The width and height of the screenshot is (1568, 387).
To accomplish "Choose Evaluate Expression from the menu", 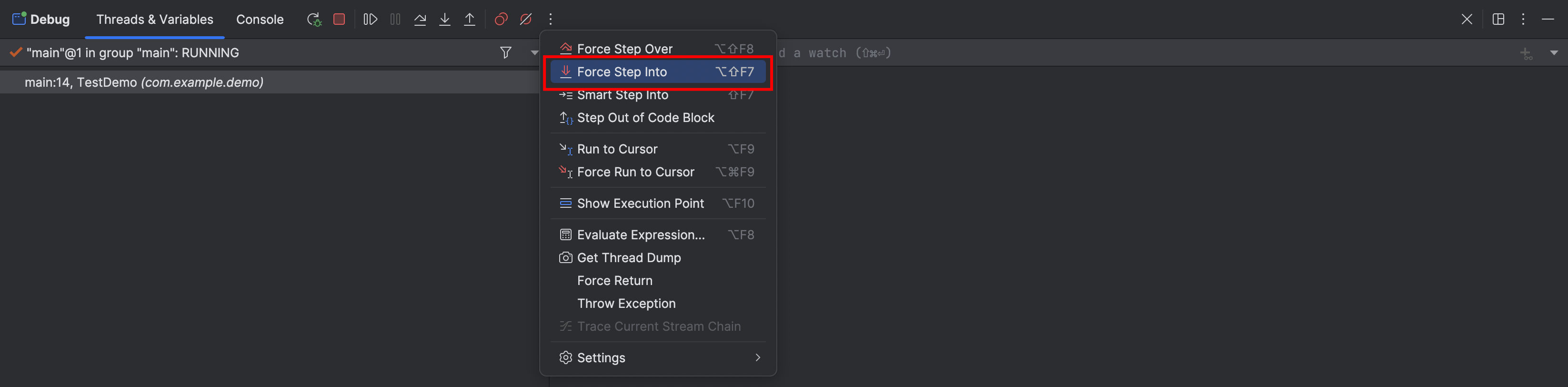I will pyautogui.click(x=640, y=235).
